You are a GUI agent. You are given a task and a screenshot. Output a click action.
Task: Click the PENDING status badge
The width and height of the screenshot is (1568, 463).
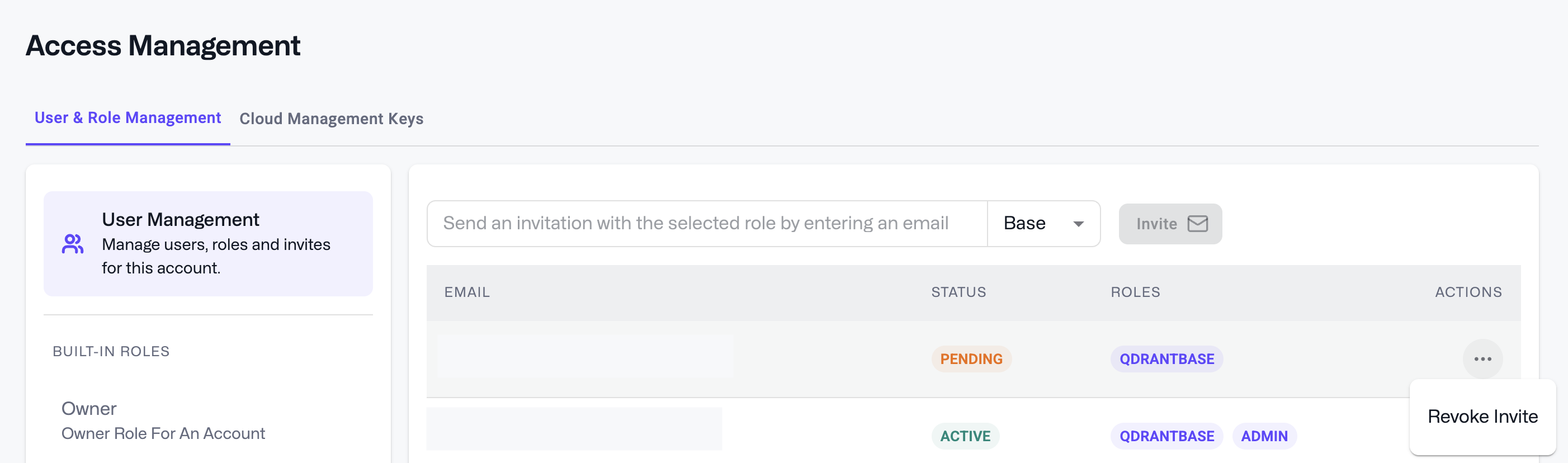[x=971, y=359]
